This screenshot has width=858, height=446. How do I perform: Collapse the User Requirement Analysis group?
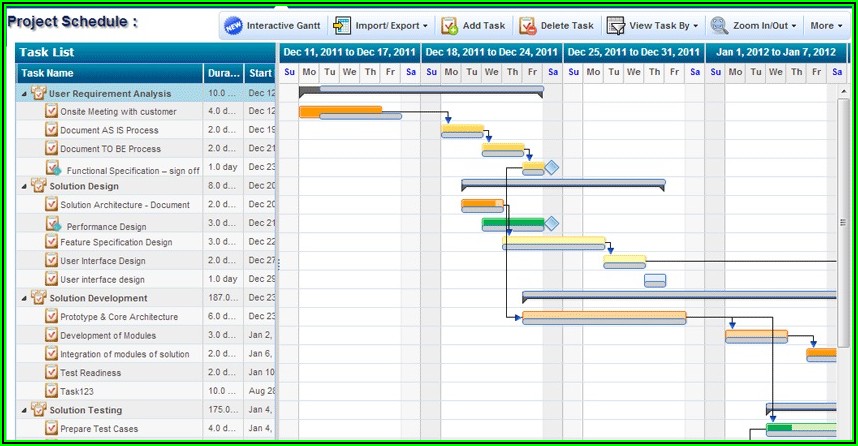[x=24, y=94]
